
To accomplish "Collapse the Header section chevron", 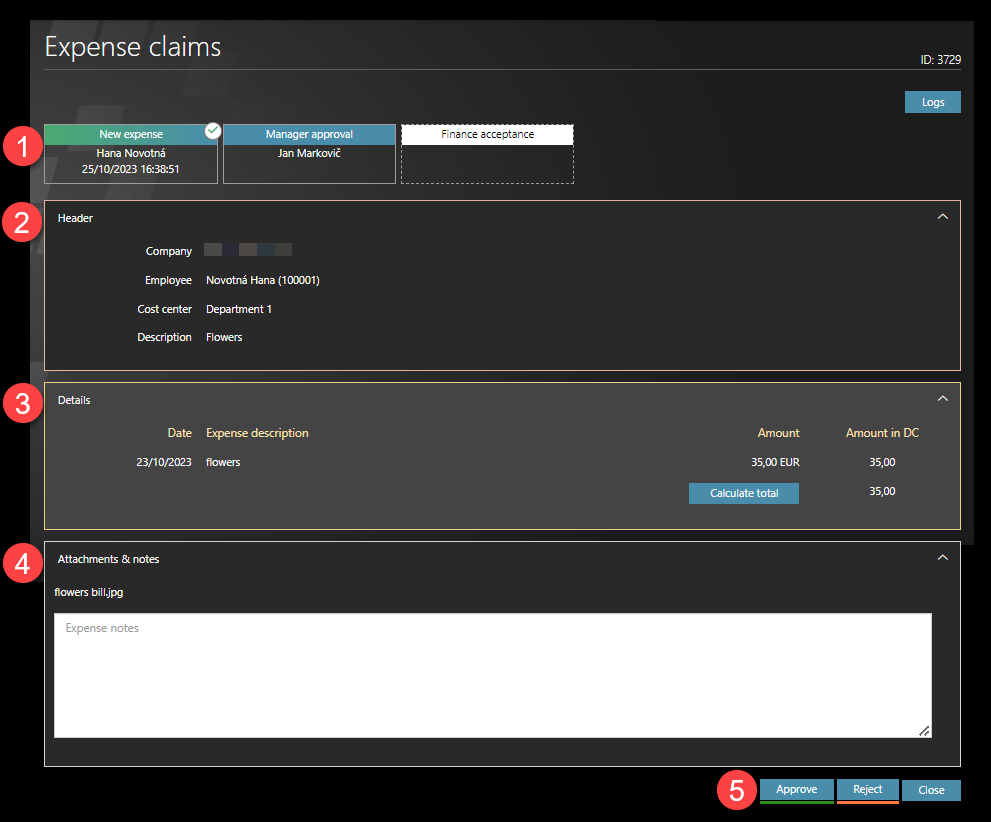I will [942, 216].
